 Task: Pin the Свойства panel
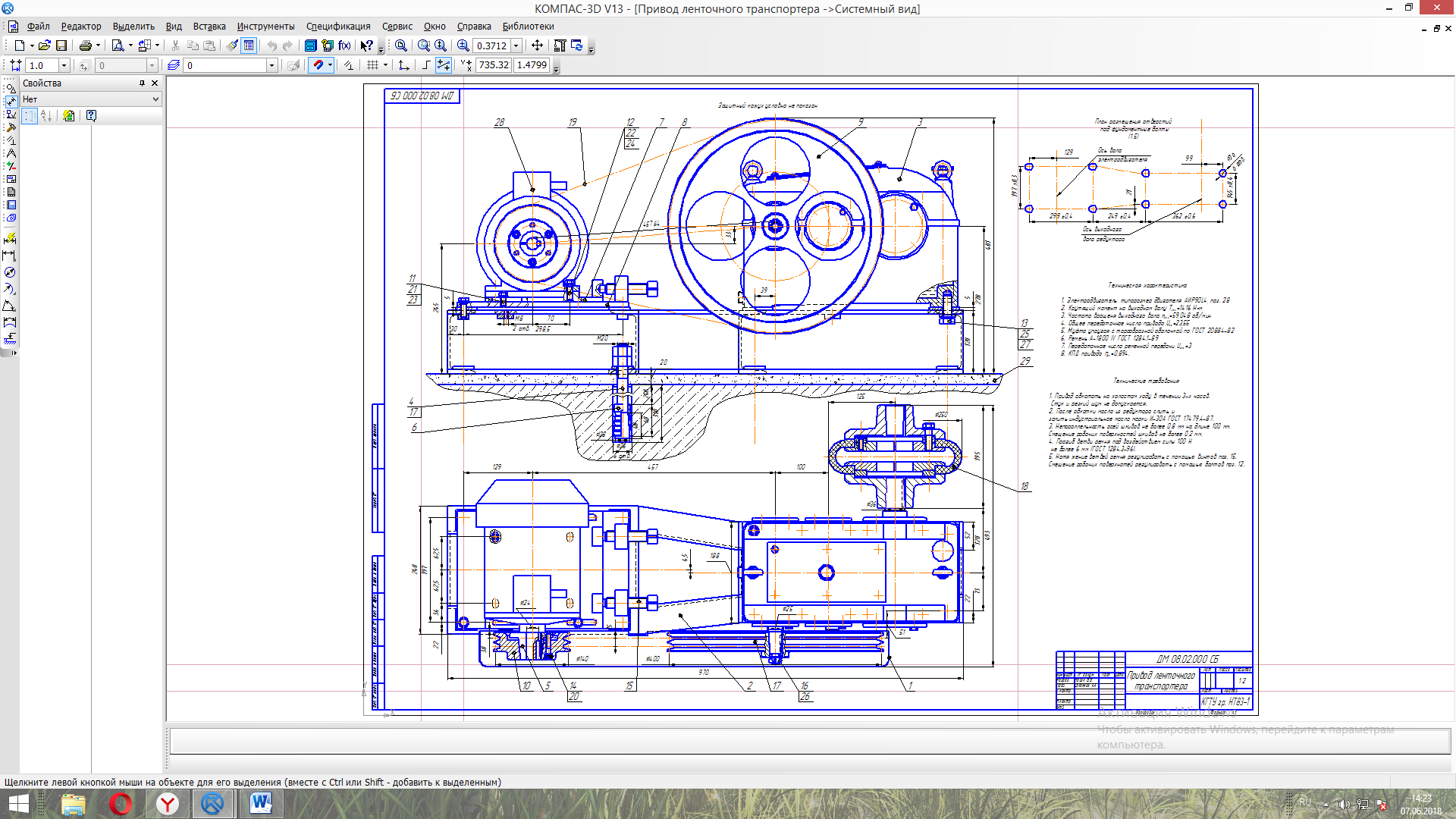coord(142,83)
